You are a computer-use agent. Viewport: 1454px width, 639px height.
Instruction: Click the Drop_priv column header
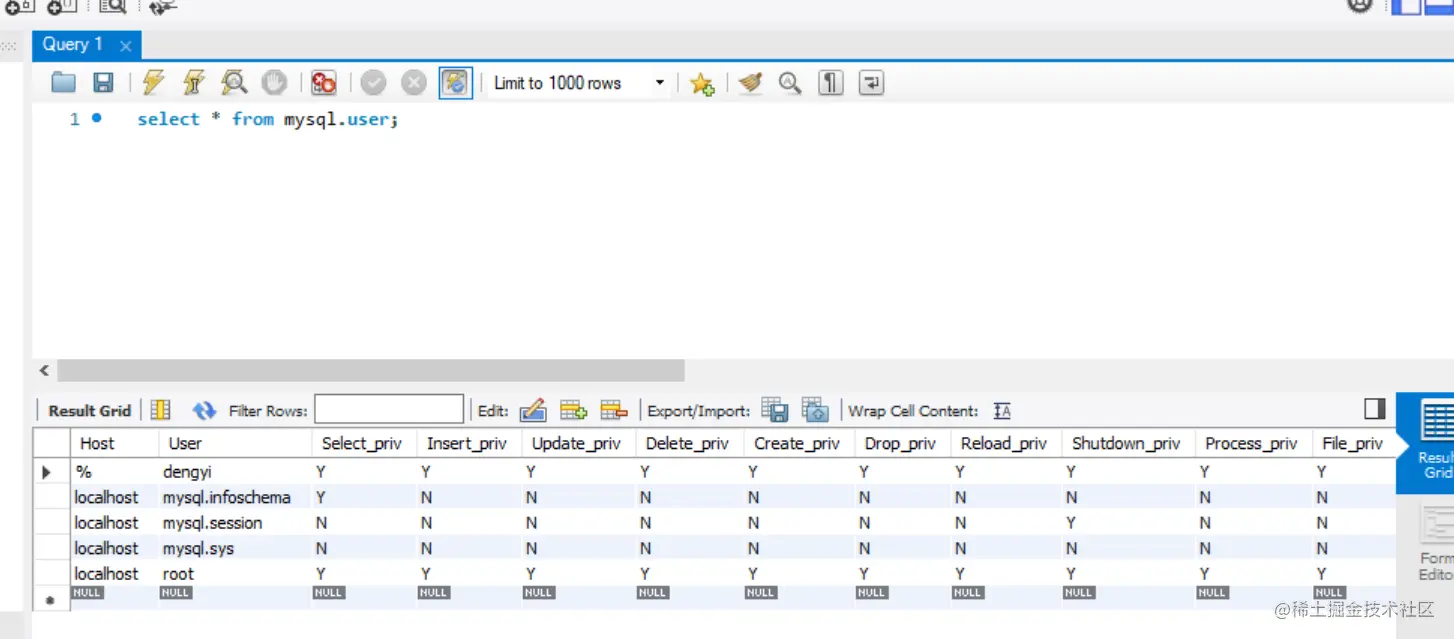point(900,443)
